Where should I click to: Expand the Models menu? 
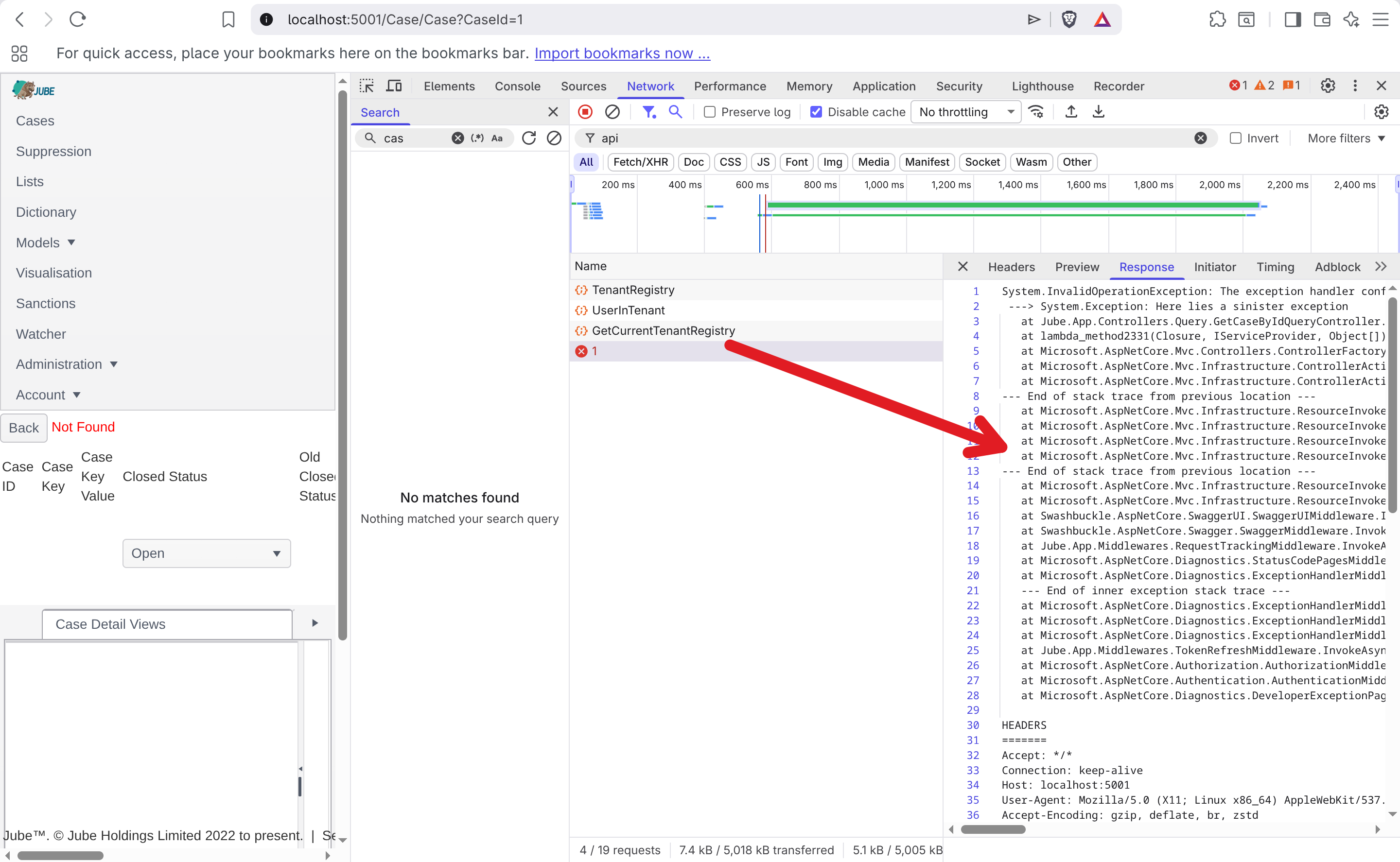[46, 242]
